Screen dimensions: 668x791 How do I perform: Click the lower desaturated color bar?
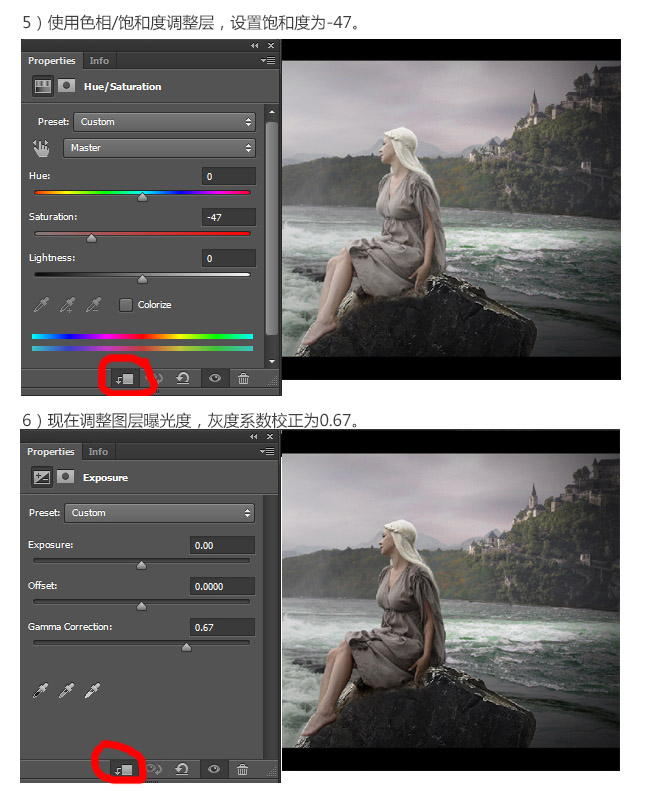tap(142, 348)
